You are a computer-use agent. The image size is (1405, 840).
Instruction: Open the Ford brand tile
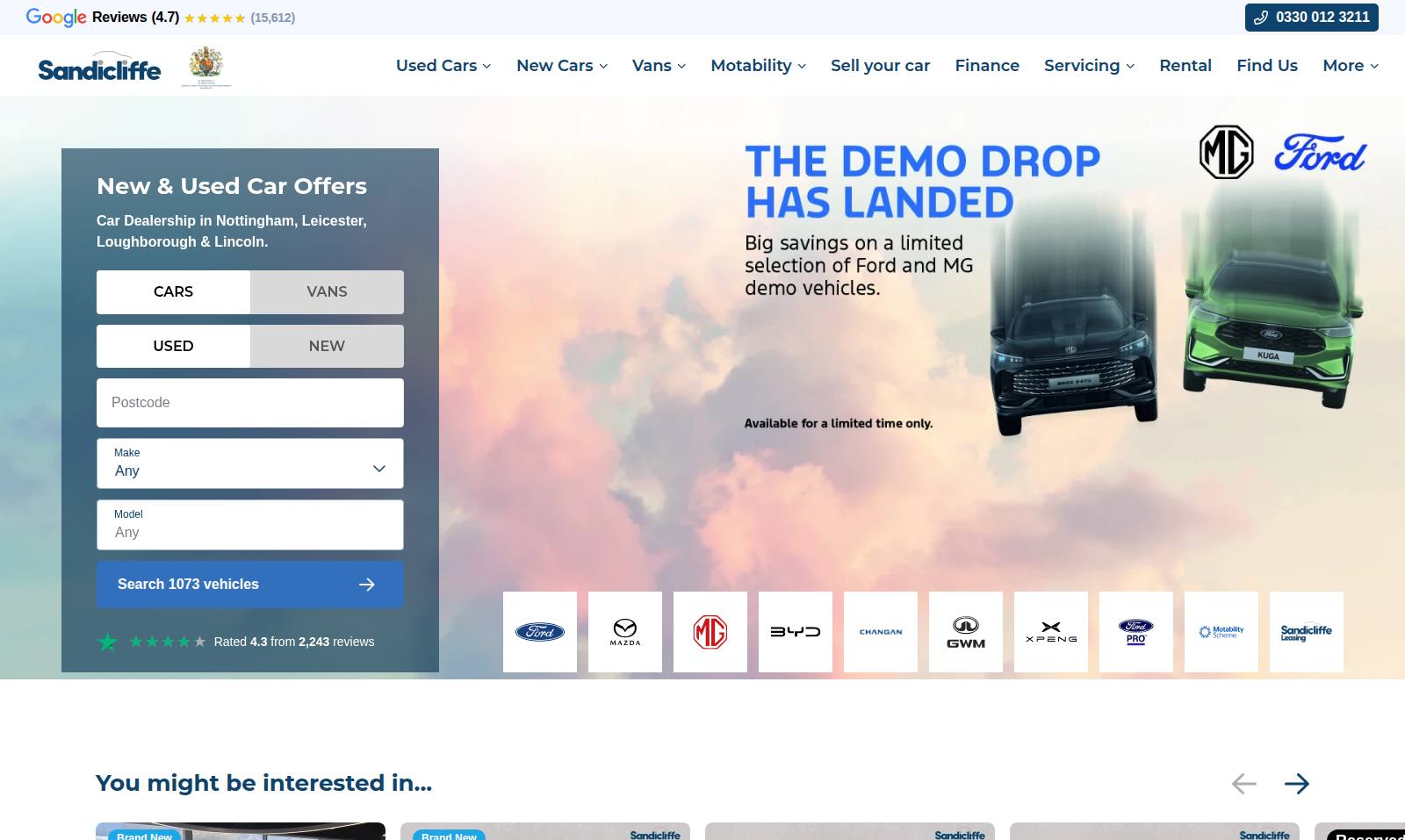click(540, 632)
